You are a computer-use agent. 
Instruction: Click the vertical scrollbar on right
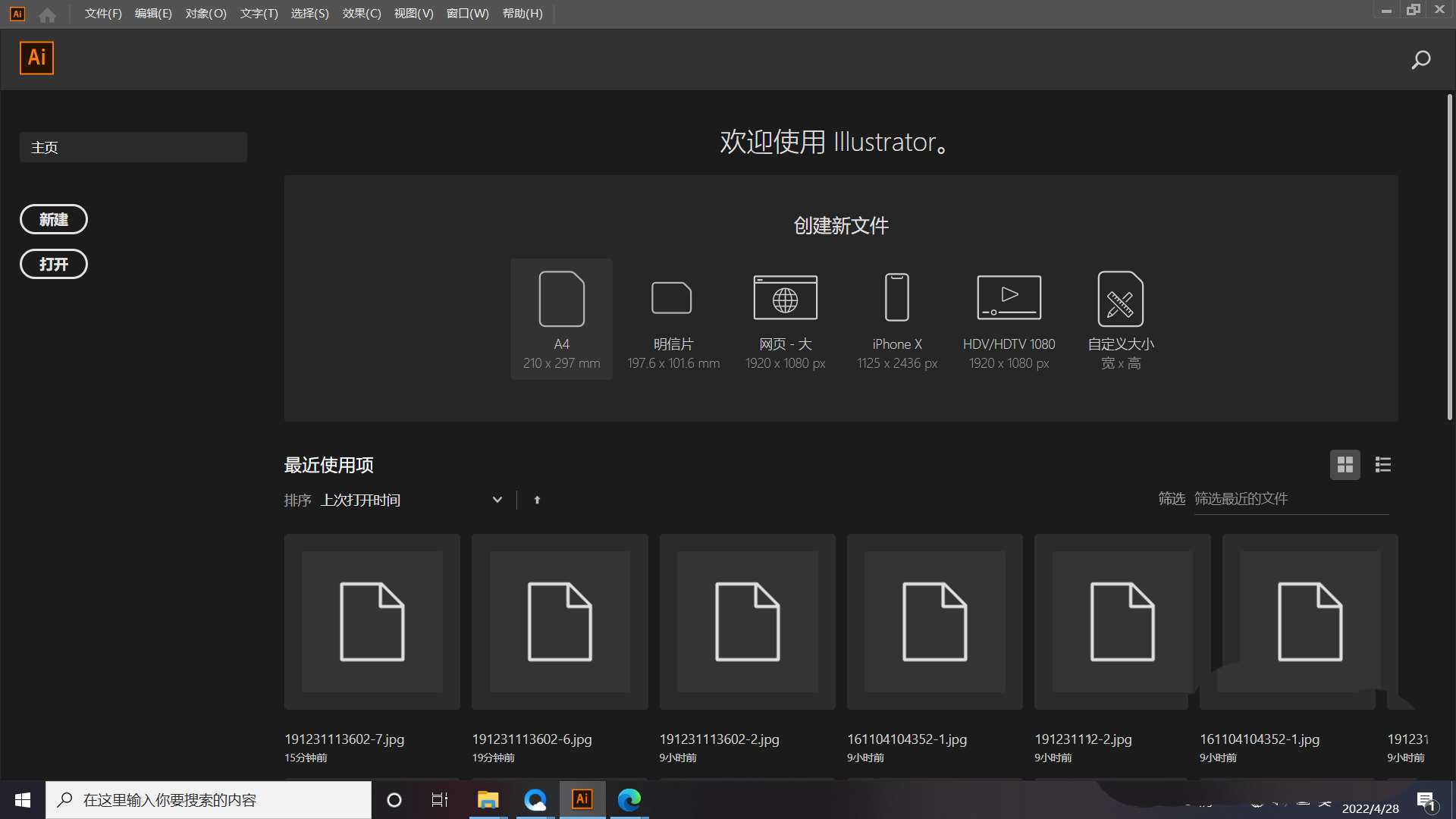tap(1449, 258)
